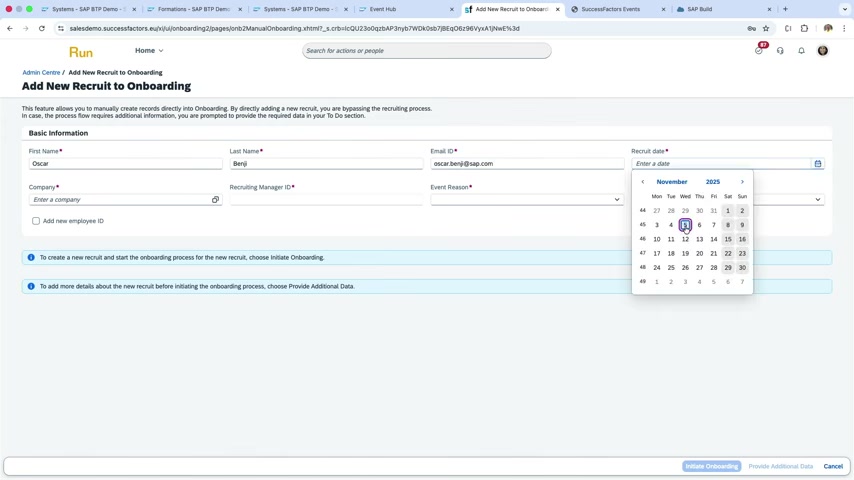This screenshot has height=480, width=854.
Task: Tick Add new employee ID checkbox
Action: tap(36, 221)
